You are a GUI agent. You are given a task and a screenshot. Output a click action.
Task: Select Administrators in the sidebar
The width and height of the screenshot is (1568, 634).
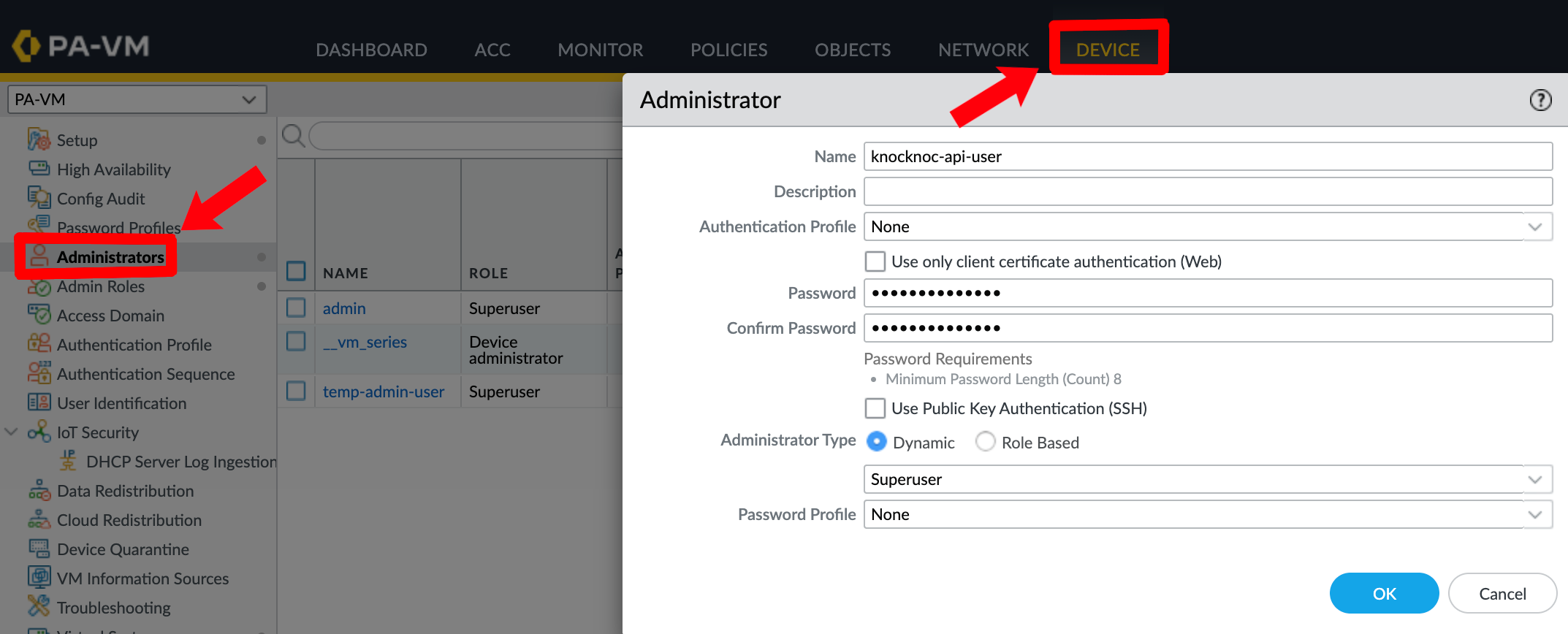click(x=110, y=257)
